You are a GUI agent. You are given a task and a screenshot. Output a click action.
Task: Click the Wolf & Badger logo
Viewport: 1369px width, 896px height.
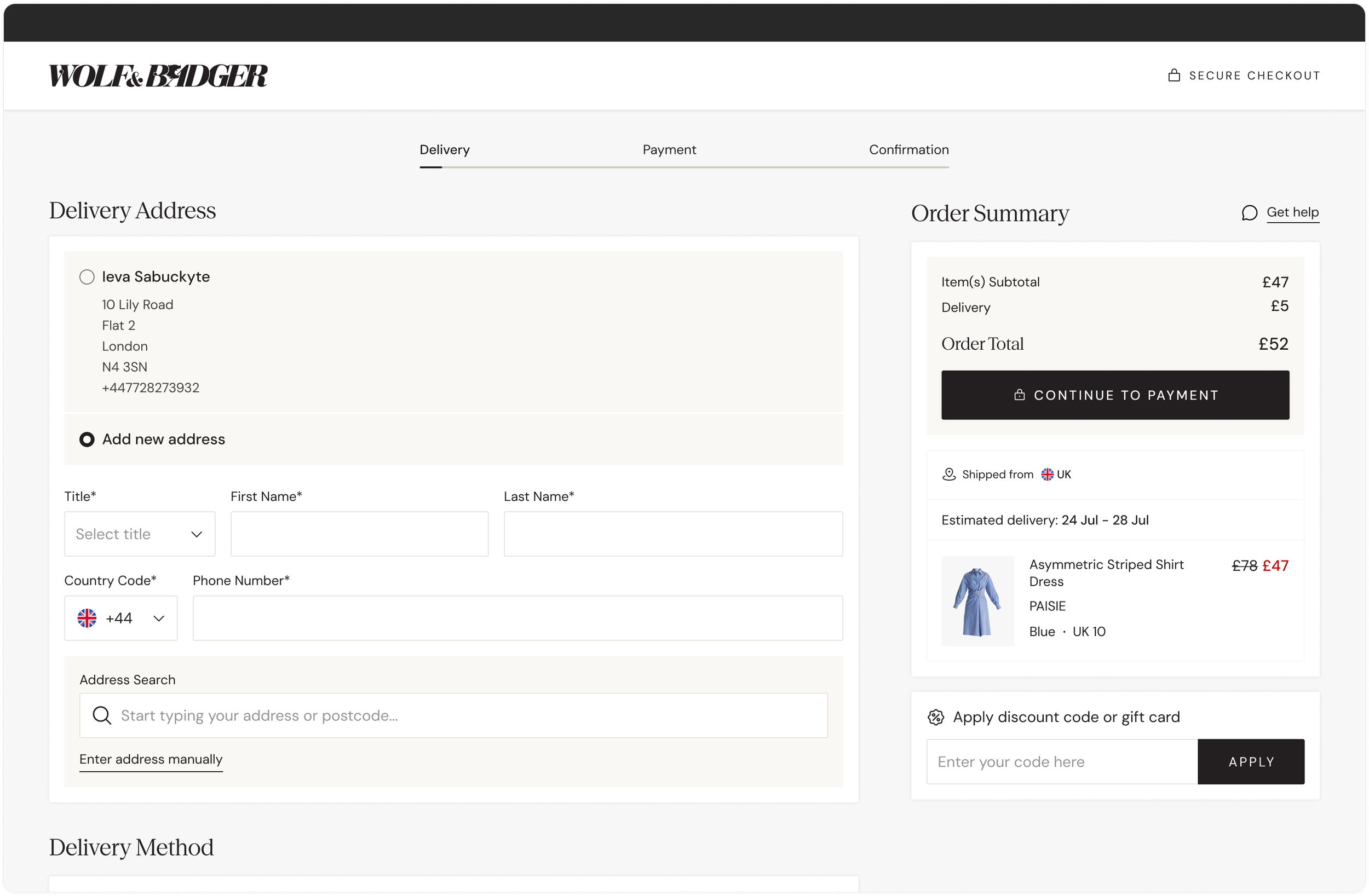point(158,75)
